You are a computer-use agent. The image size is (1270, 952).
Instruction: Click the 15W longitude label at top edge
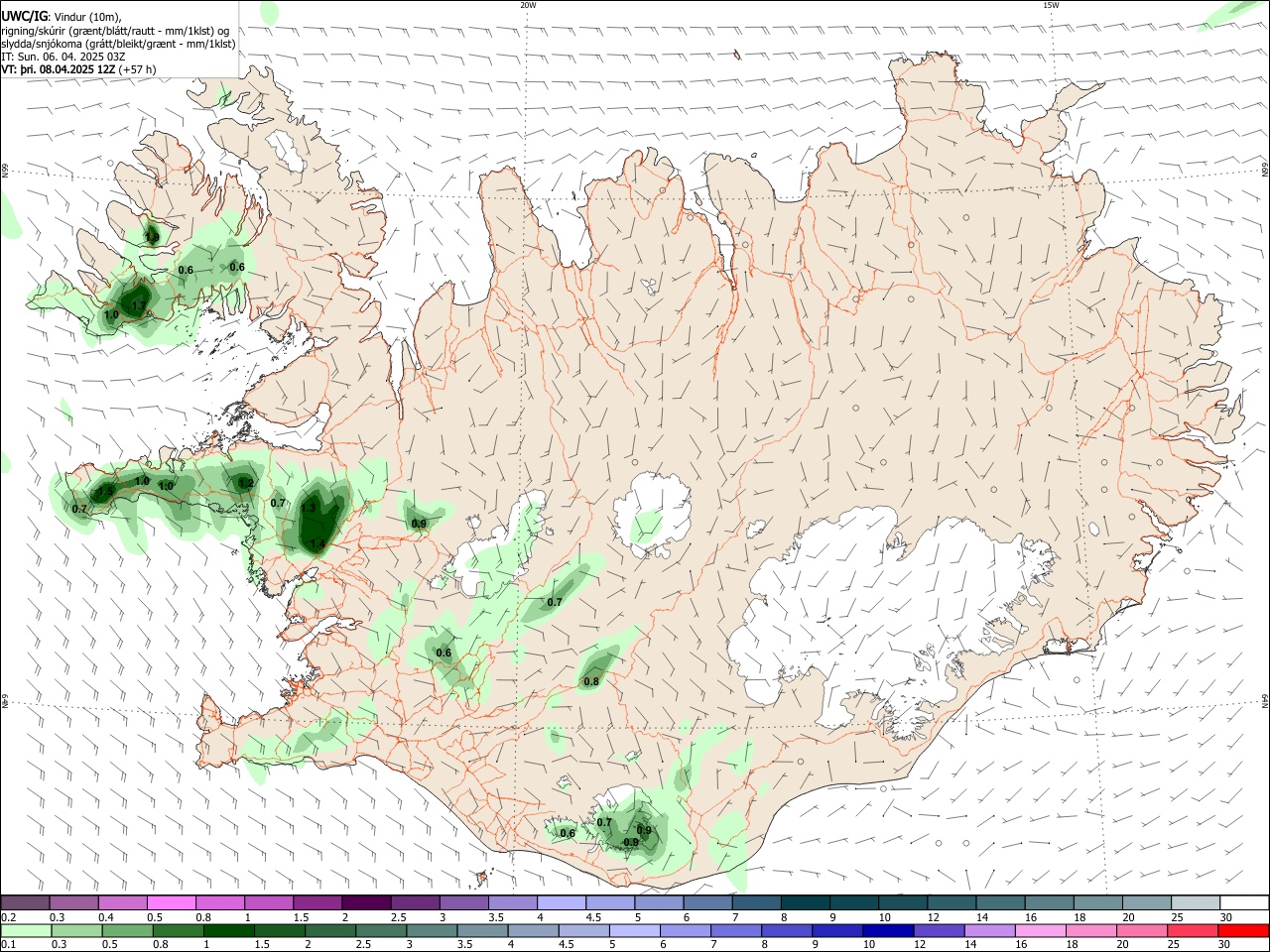[1051, 5]
